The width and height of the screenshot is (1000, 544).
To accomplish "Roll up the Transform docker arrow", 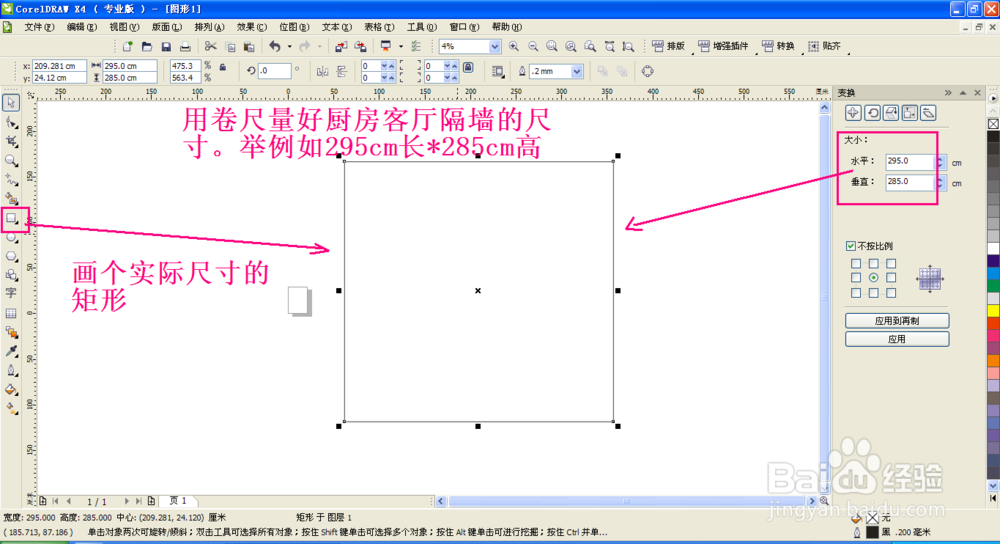I will [963, 93].
